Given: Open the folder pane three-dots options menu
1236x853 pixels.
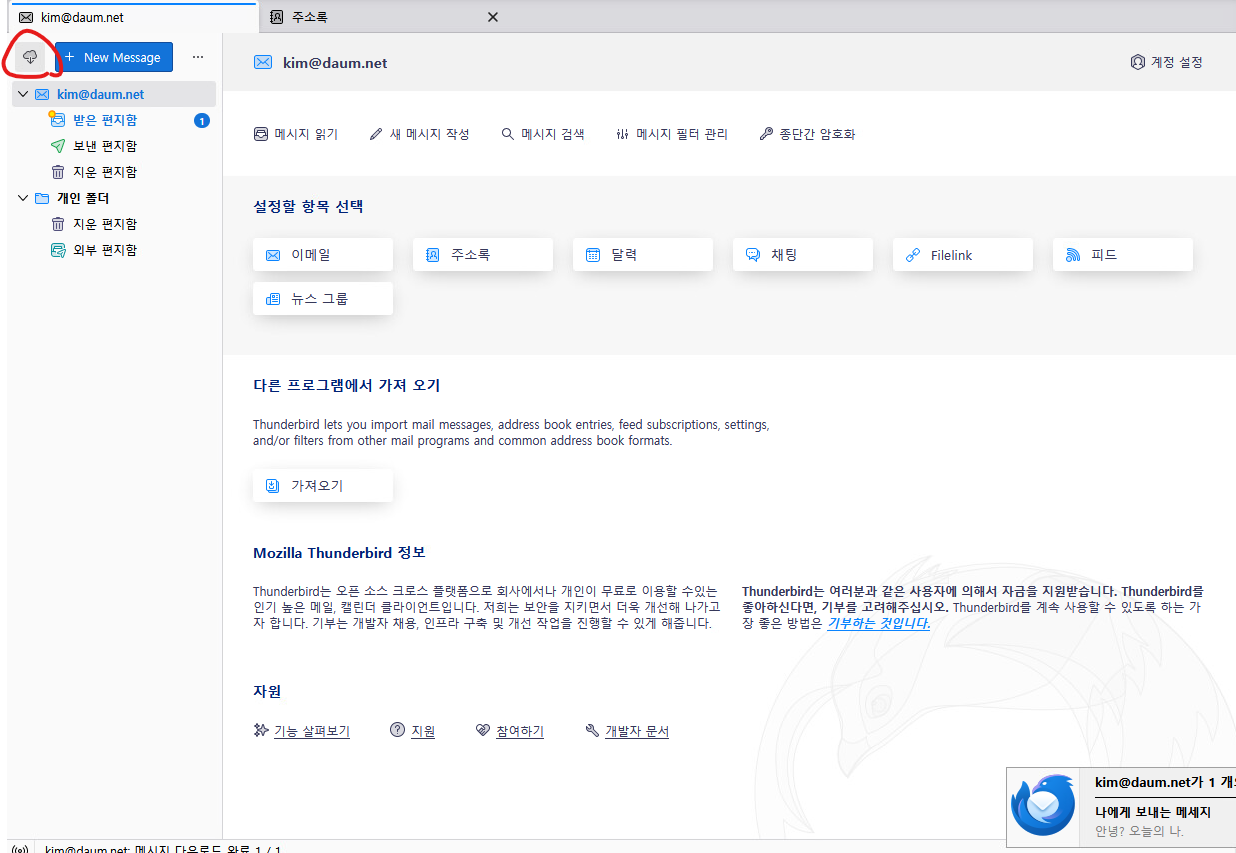Looking at the screenshot, I should (197, 57).
